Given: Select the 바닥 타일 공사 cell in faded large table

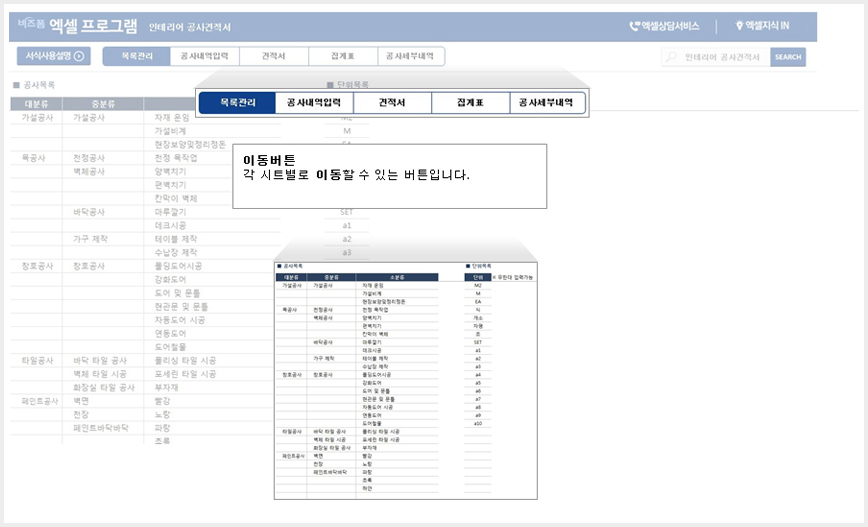Looking at the screenshot, I should [x=100, y=360].
